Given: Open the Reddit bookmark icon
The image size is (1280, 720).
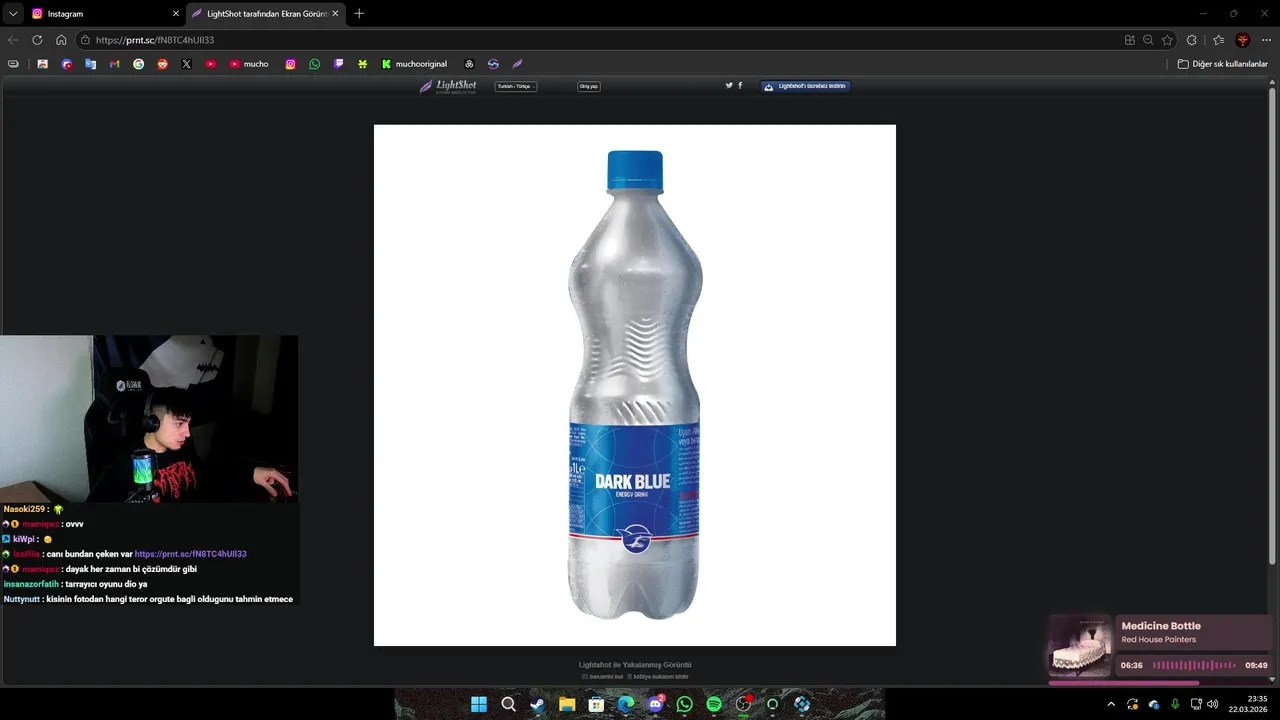Looking at the screenshot, I should pos(162,64).
